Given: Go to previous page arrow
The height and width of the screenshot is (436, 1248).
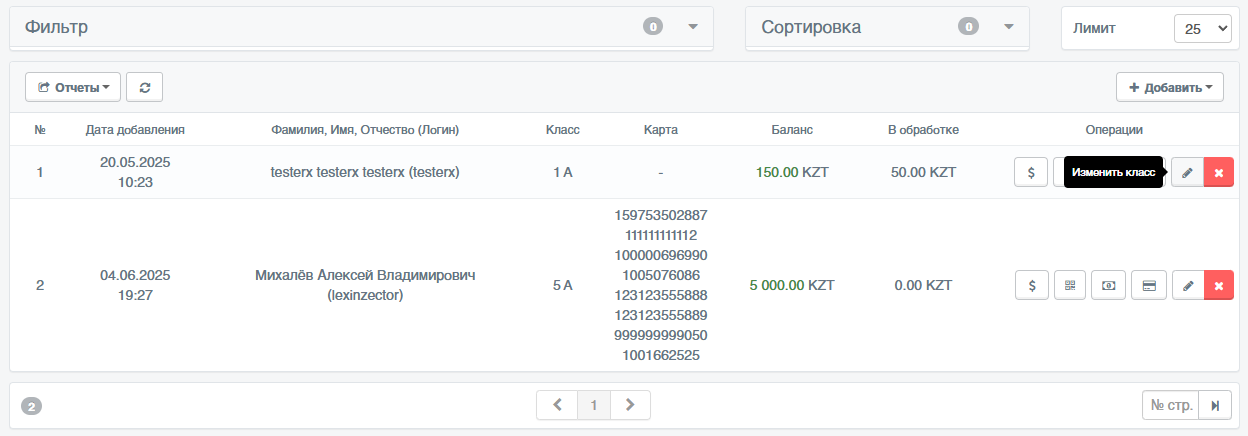Looking at the screenshot, I should point(557,405).
